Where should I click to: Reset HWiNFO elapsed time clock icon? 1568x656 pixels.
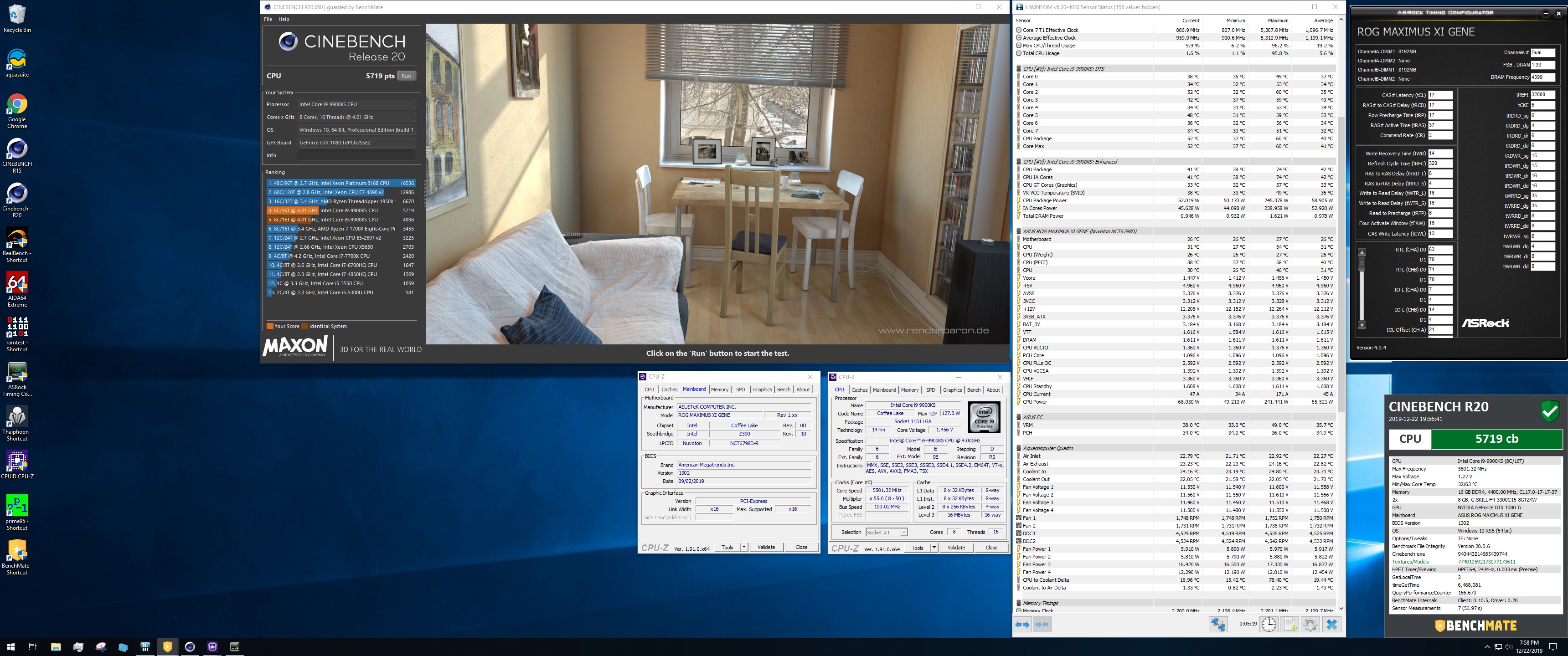[x=1269, y=625]
